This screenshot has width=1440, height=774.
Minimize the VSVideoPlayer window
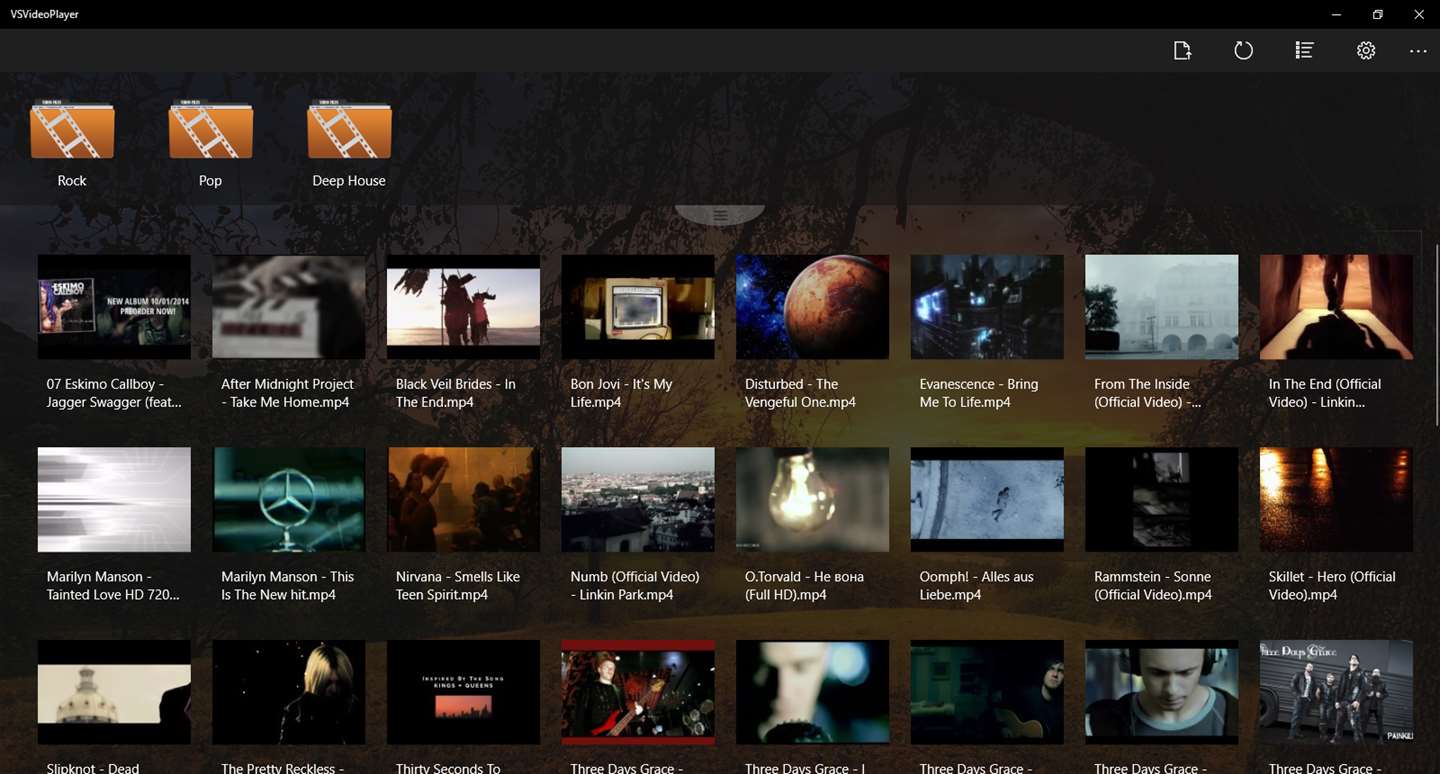coord(1337,14)
